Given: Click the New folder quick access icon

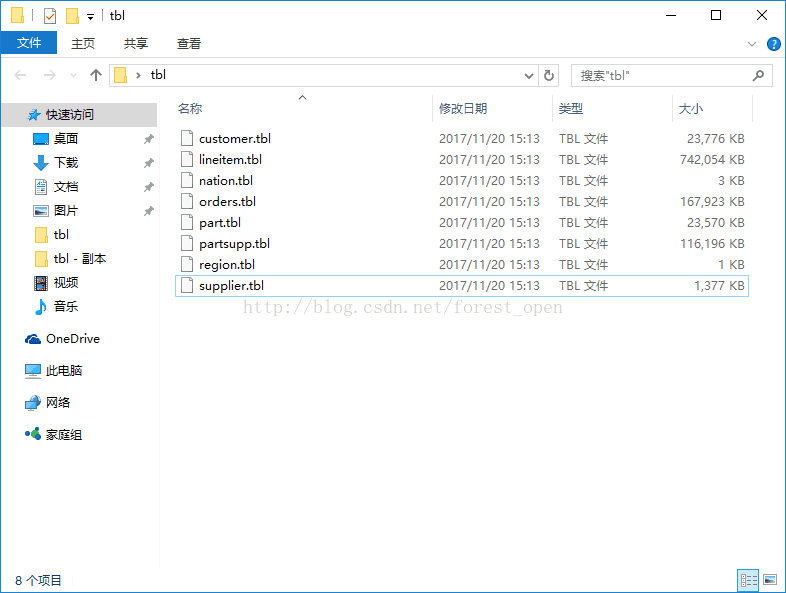Looking at the screenshot, I should pos(73,16).
